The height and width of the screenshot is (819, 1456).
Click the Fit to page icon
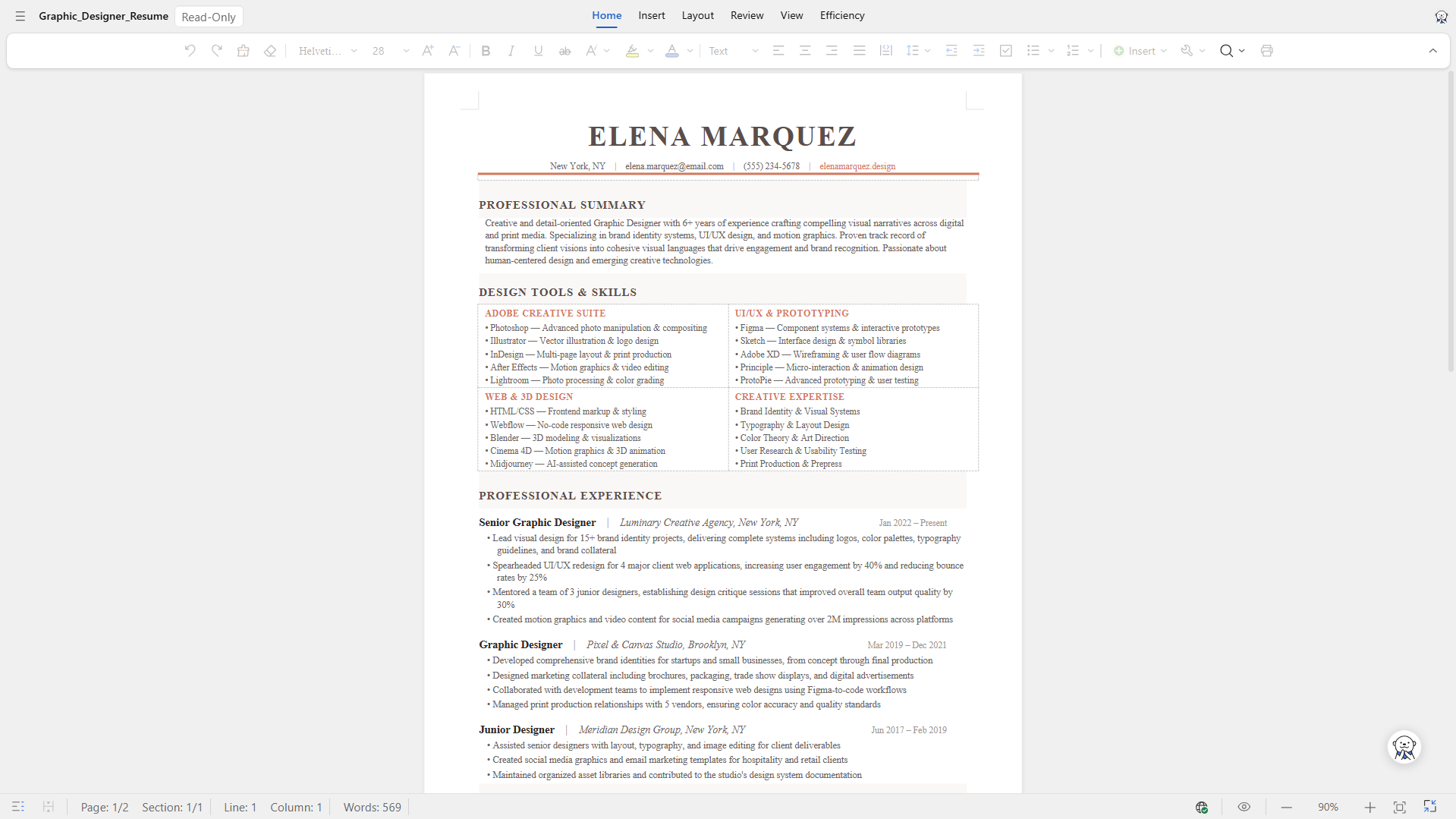pos(1400,807)
